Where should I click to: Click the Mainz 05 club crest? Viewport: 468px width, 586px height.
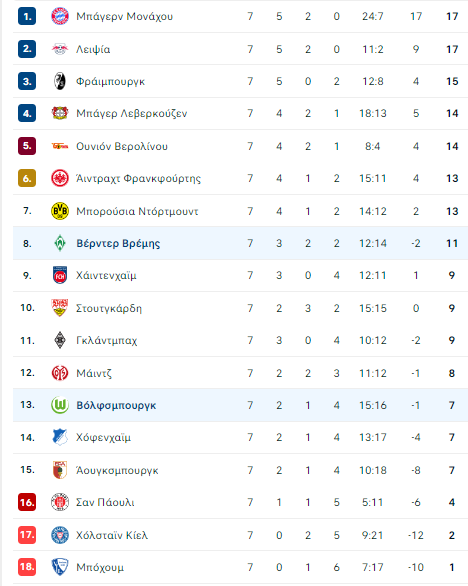(60, 373)
